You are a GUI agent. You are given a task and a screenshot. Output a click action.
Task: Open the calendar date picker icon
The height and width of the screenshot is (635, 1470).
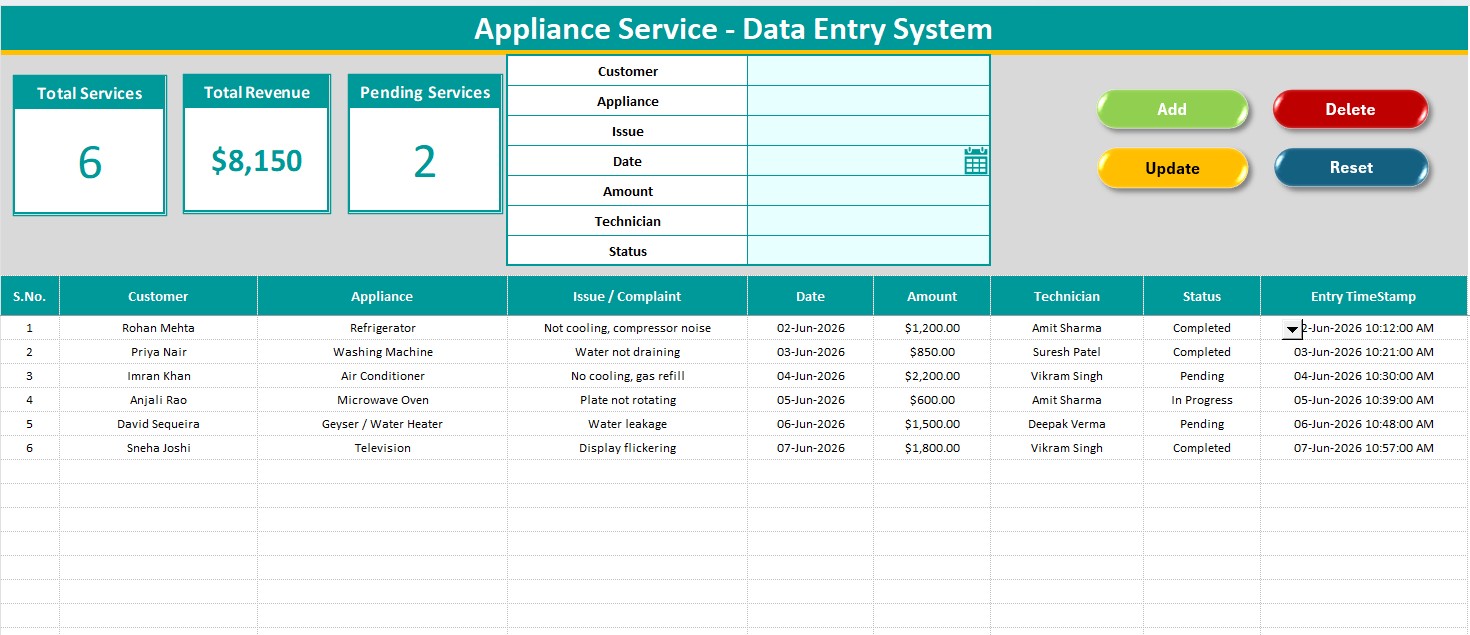[x=976, y=160]
